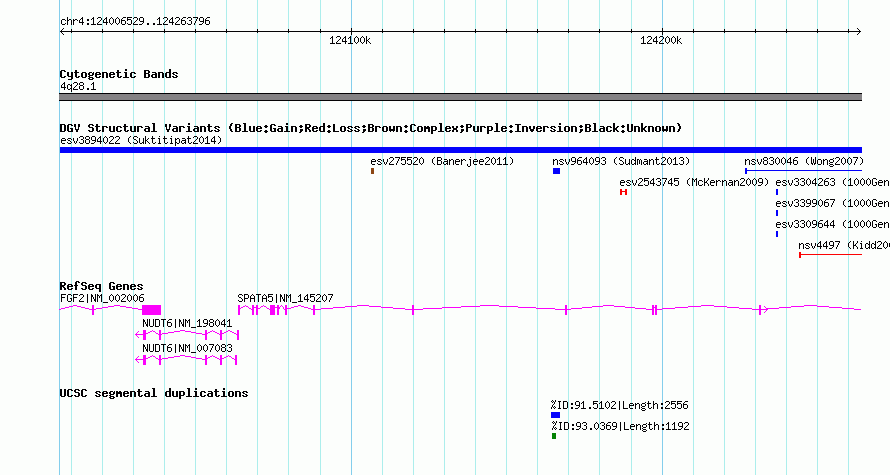The width and height of the screenshot is (890, 475).
Task: Select the %ID:93.0369|Length:1192 label
Action: click(x=620, y=426)
